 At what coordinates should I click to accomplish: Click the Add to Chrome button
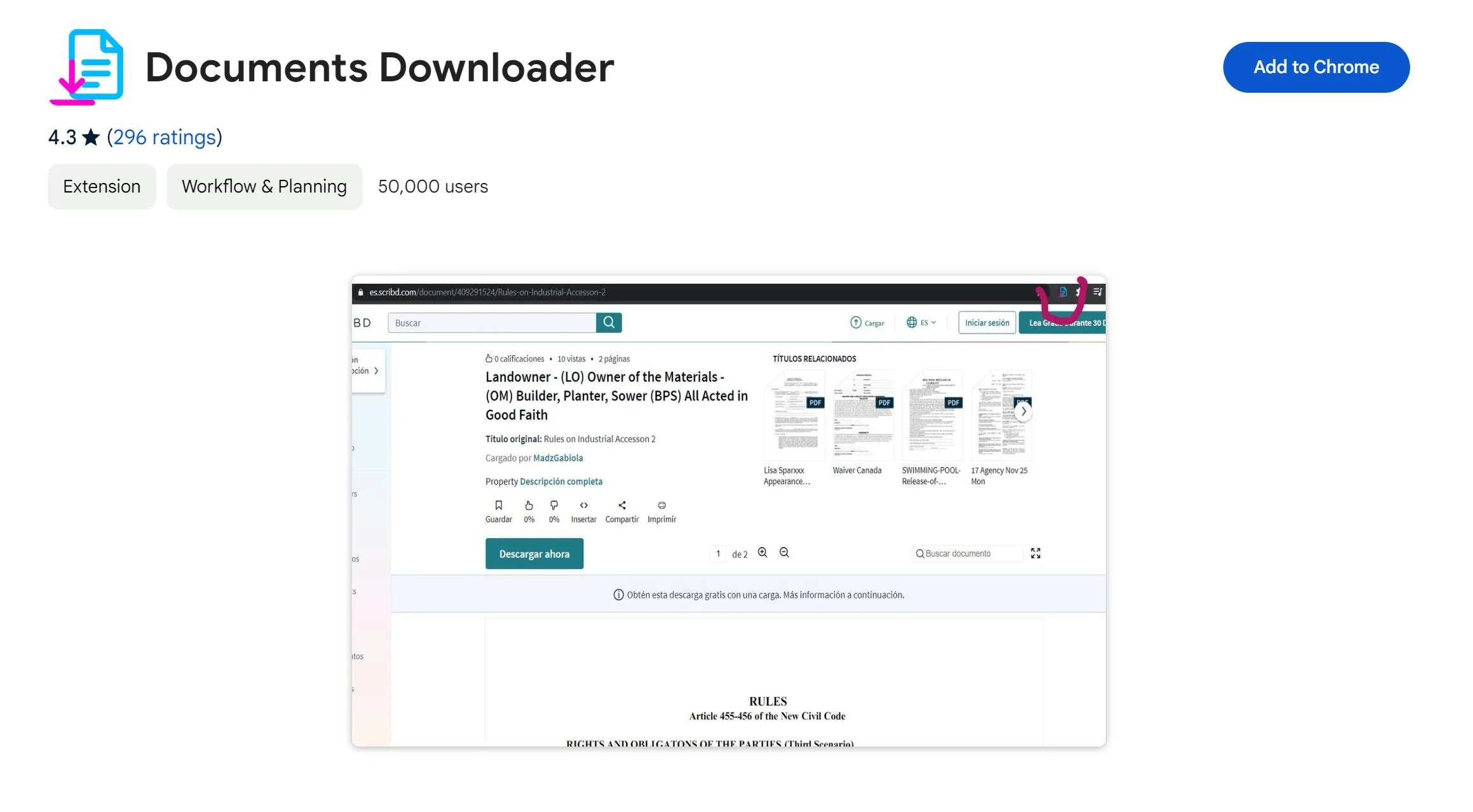1316,67
